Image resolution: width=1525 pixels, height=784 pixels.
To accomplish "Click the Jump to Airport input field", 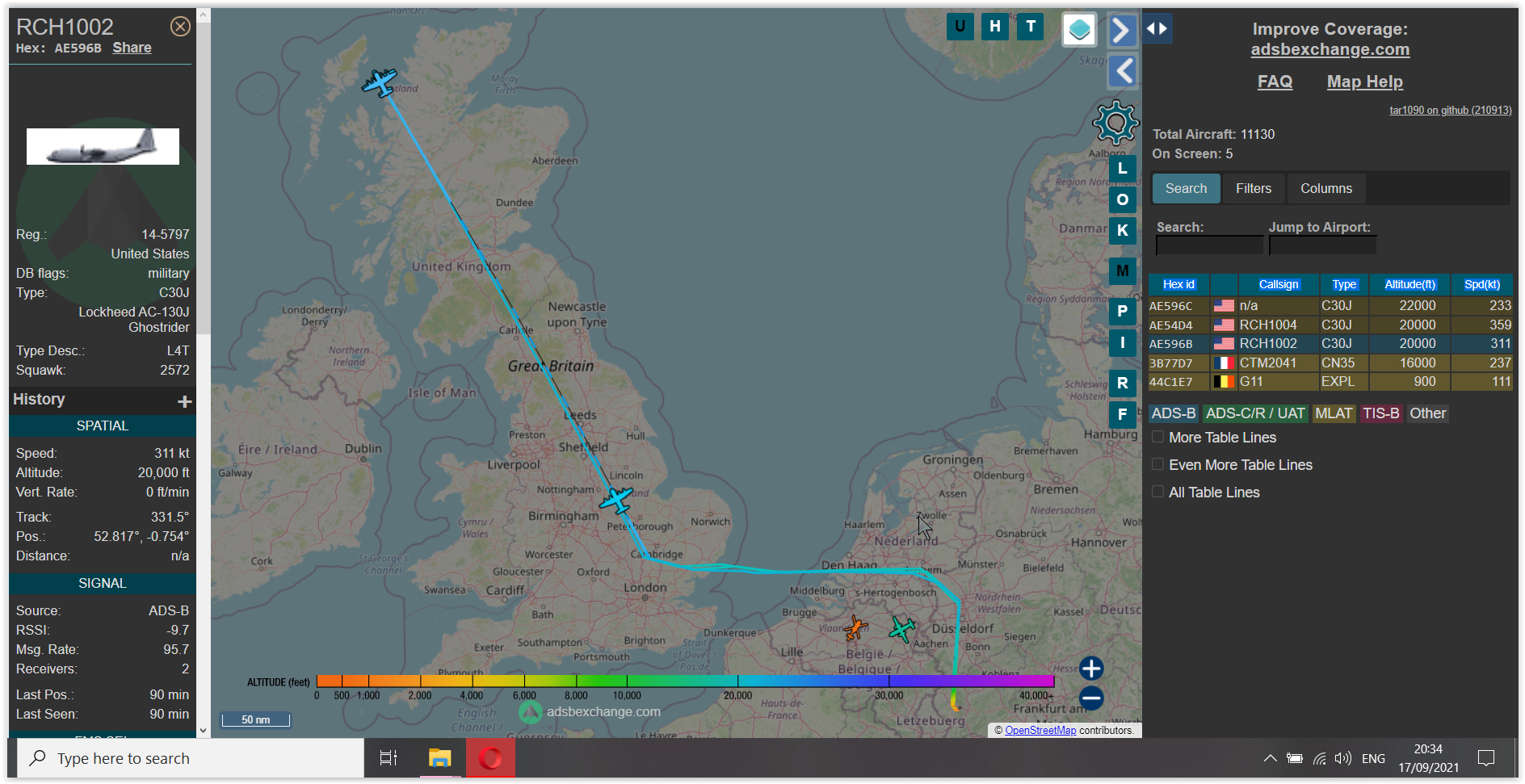I will 1322,245.
